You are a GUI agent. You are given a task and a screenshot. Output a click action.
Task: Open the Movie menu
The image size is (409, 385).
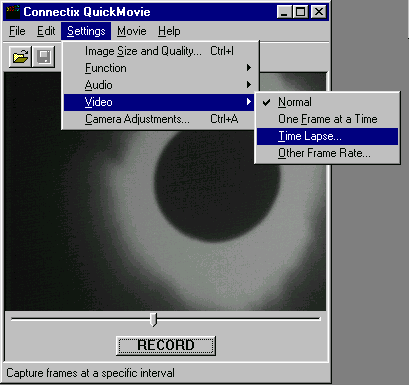click(x=132, y=31)
